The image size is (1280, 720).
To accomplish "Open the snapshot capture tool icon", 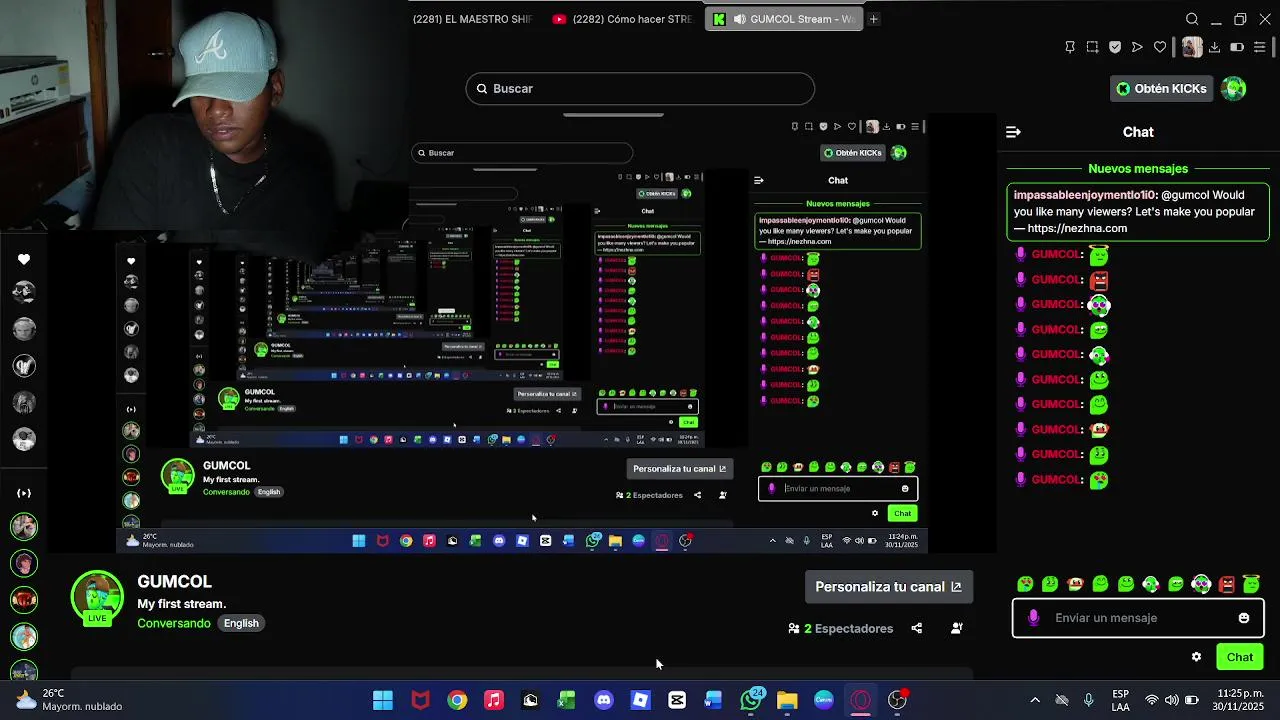I will (1092, 47).
